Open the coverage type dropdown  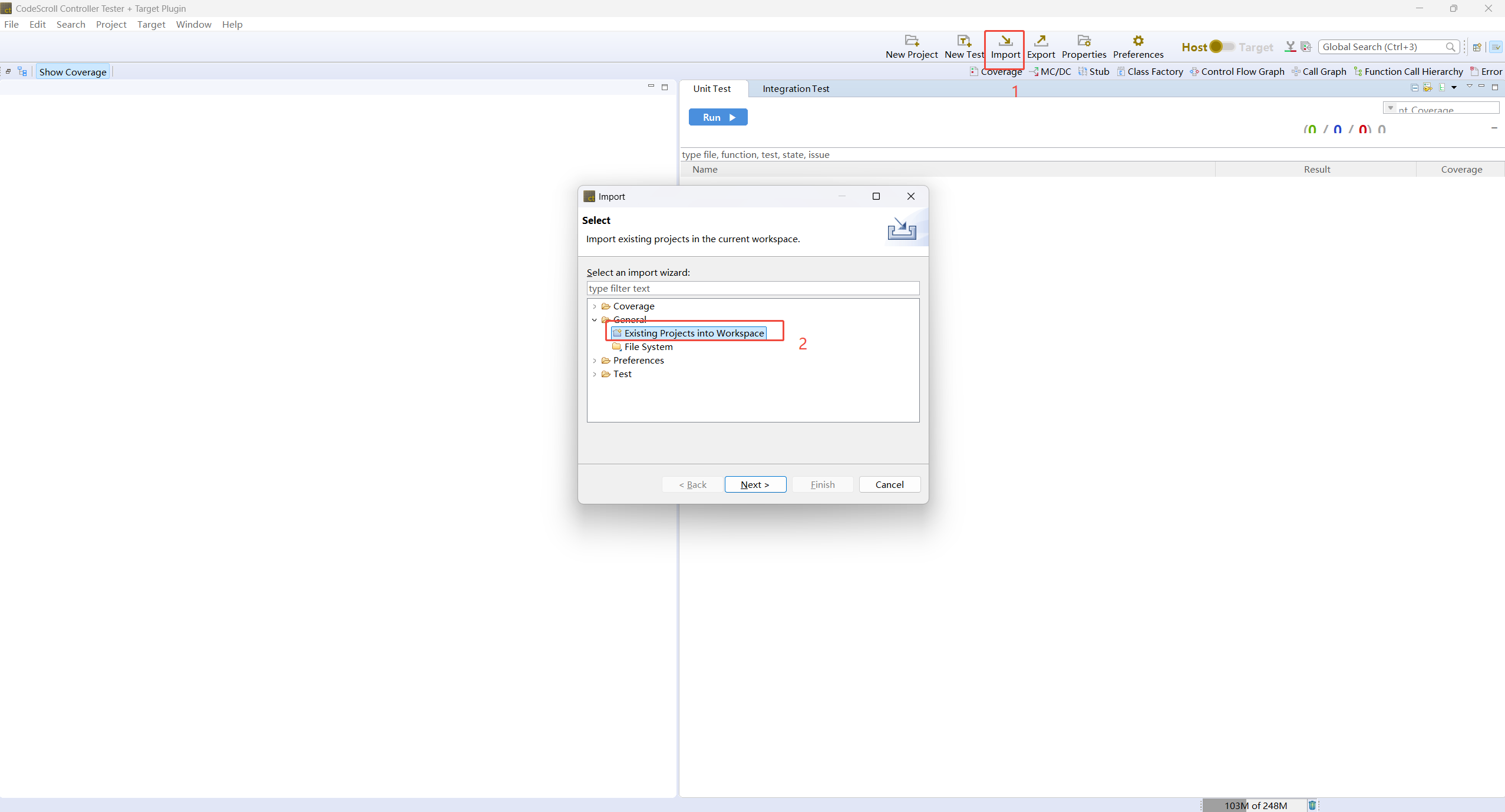click(1391, 108)
